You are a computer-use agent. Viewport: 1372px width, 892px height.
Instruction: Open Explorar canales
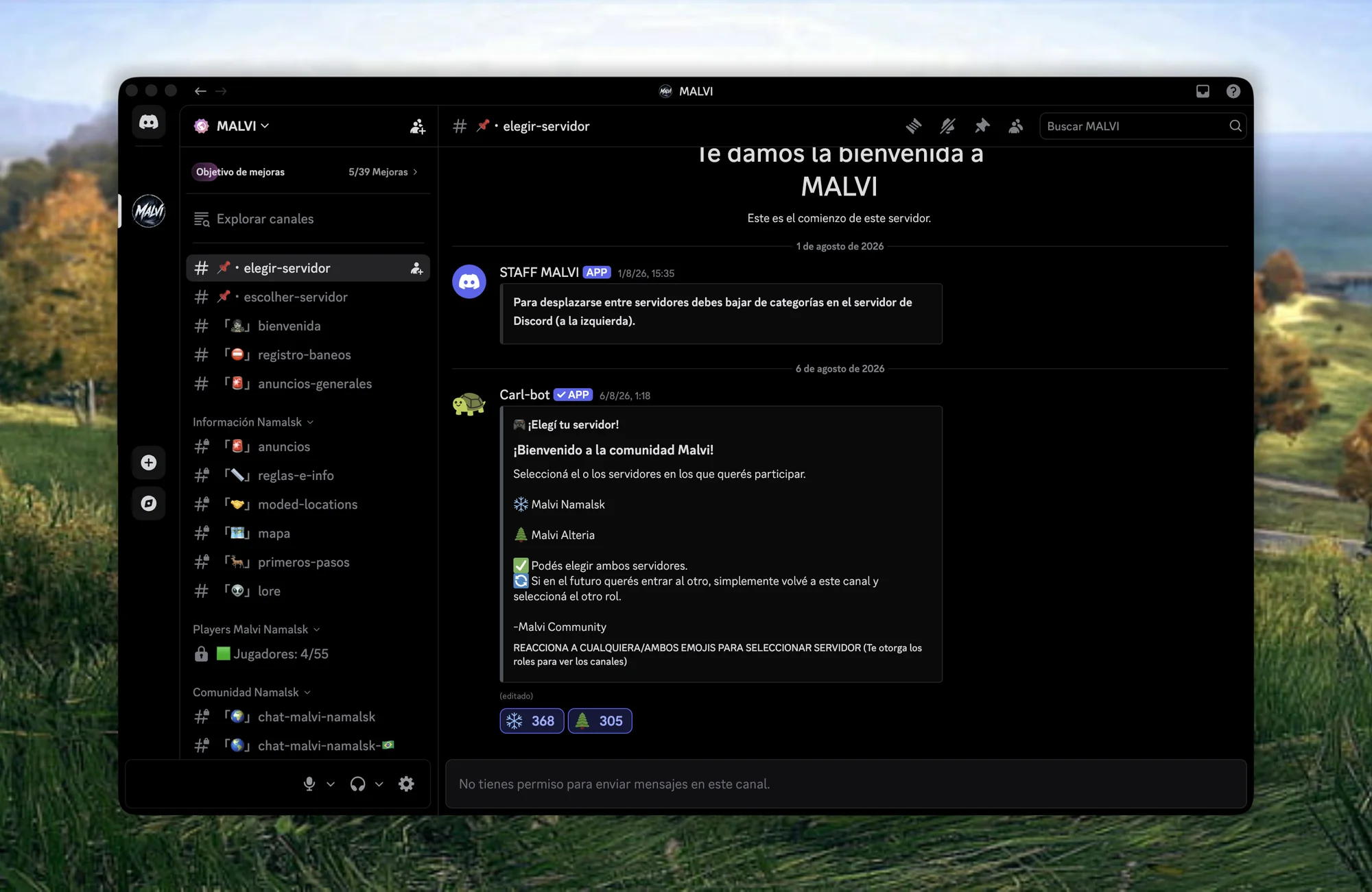(x=308, y=219)
